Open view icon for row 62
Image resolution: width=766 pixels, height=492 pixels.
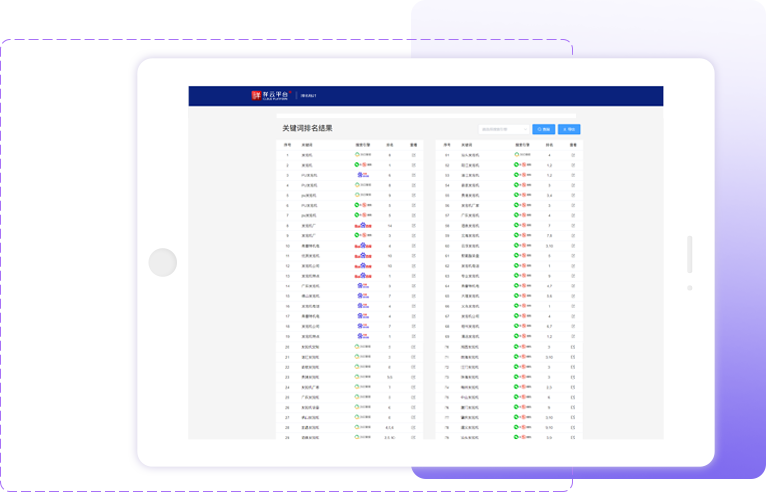(x=573, y=266)
